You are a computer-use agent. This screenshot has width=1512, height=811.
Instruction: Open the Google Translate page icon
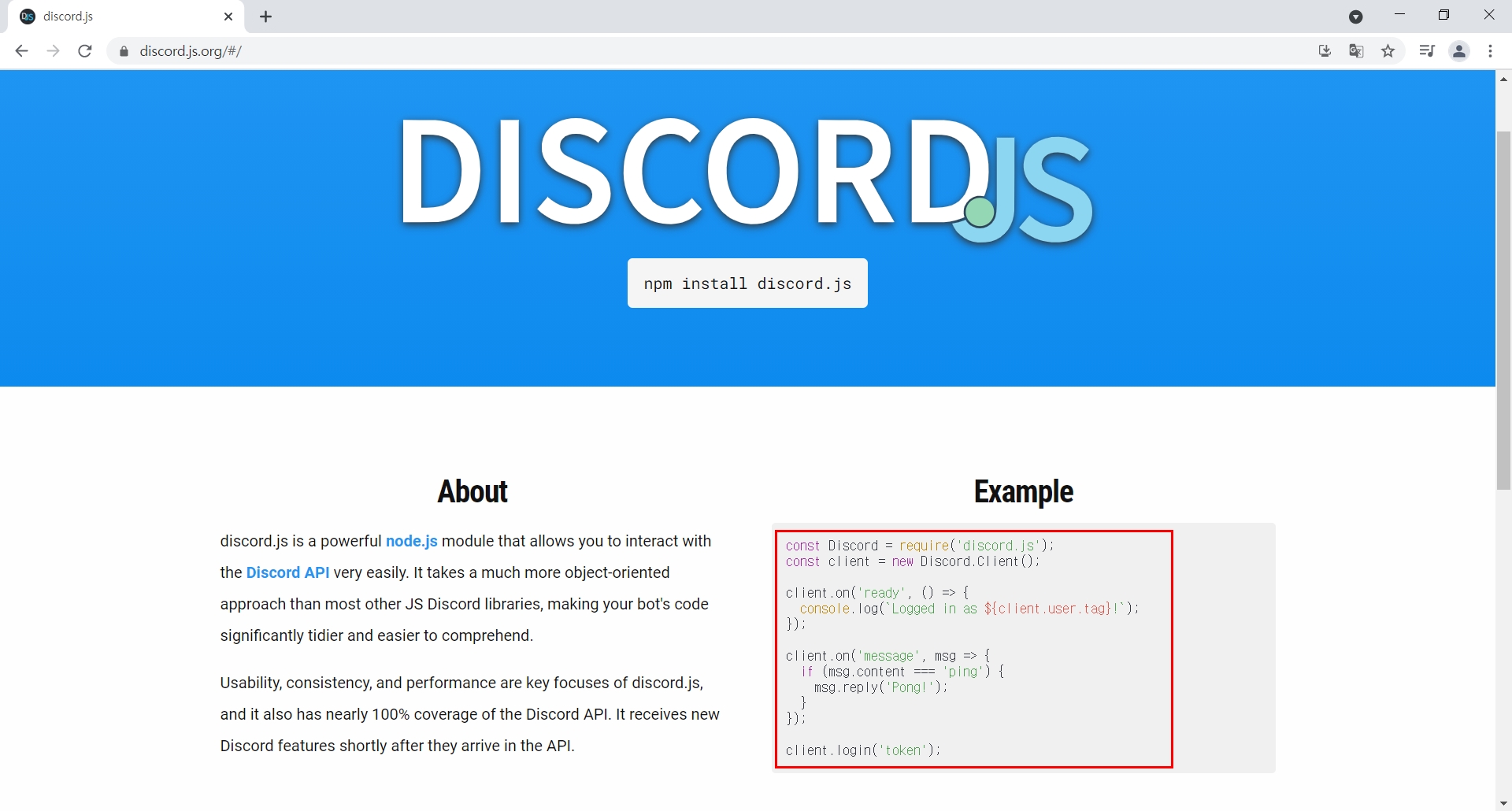1356,51
